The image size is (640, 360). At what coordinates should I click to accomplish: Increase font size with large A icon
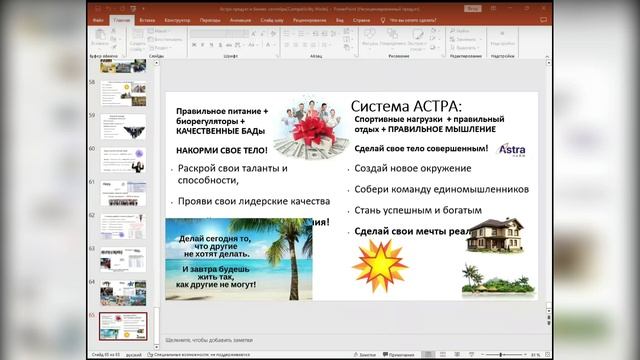point(254,33)
